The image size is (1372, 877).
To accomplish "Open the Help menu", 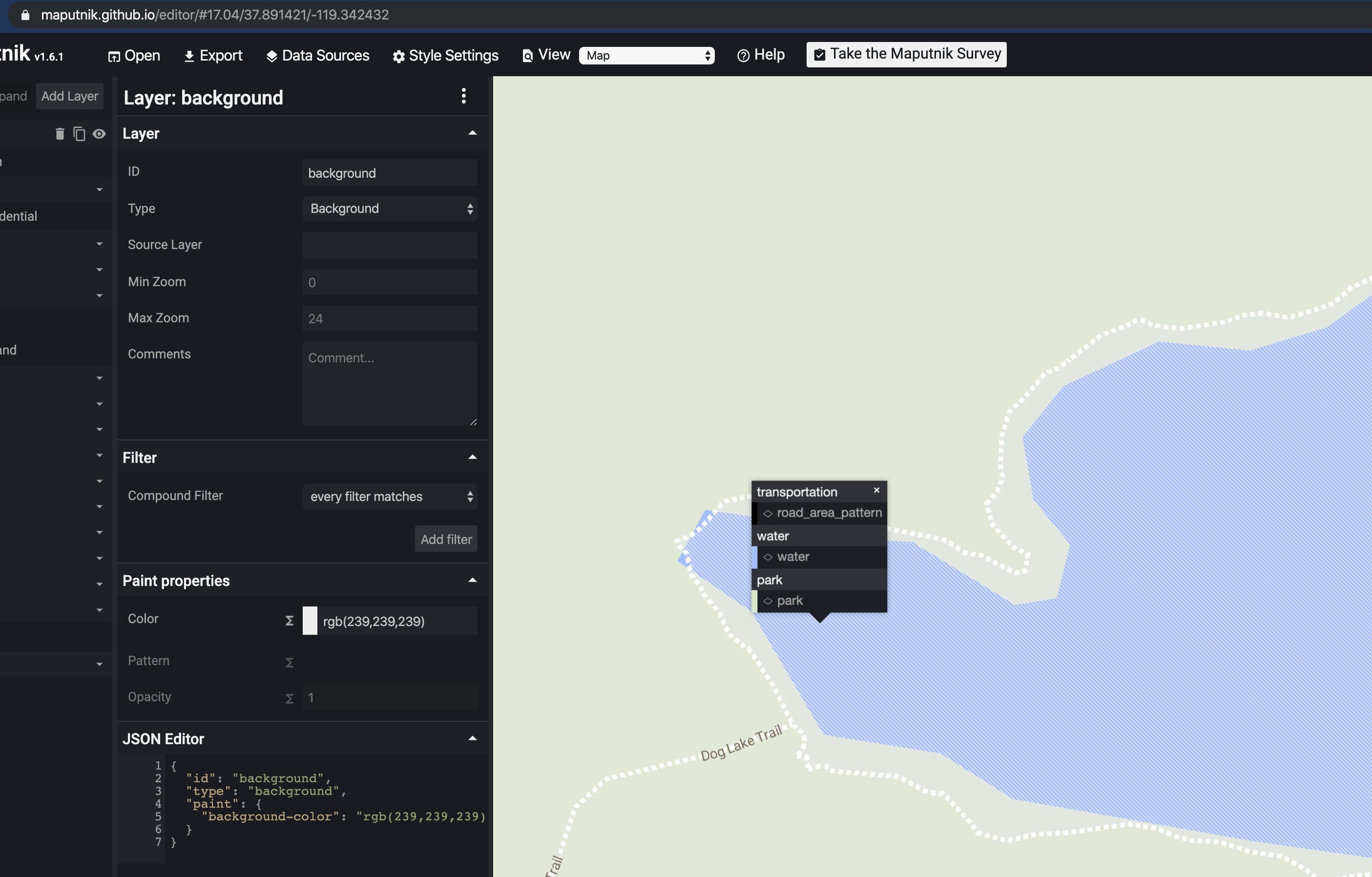I will click(x=761, y=55).
